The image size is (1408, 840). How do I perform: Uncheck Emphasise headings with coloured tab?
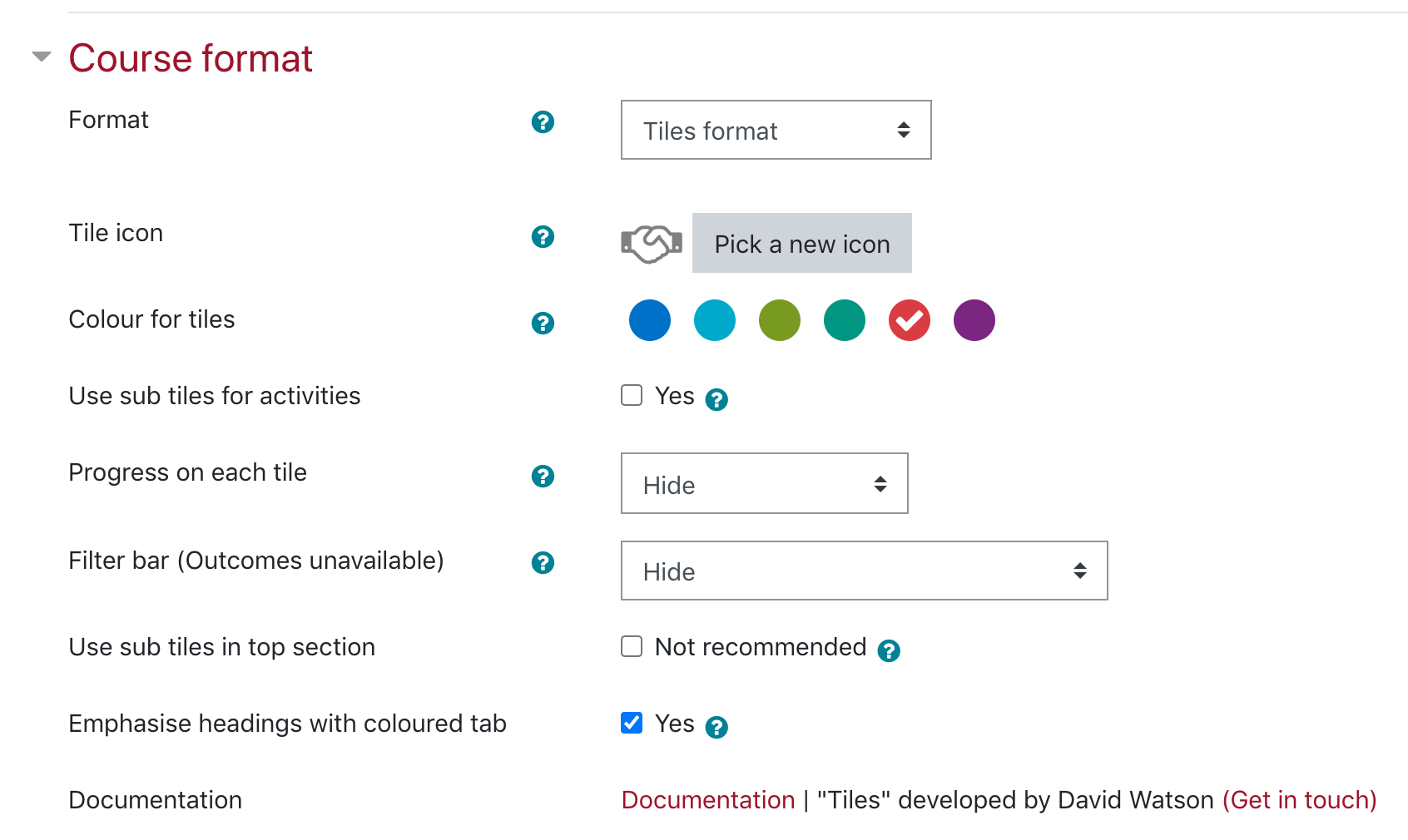(x=632, y=723)
